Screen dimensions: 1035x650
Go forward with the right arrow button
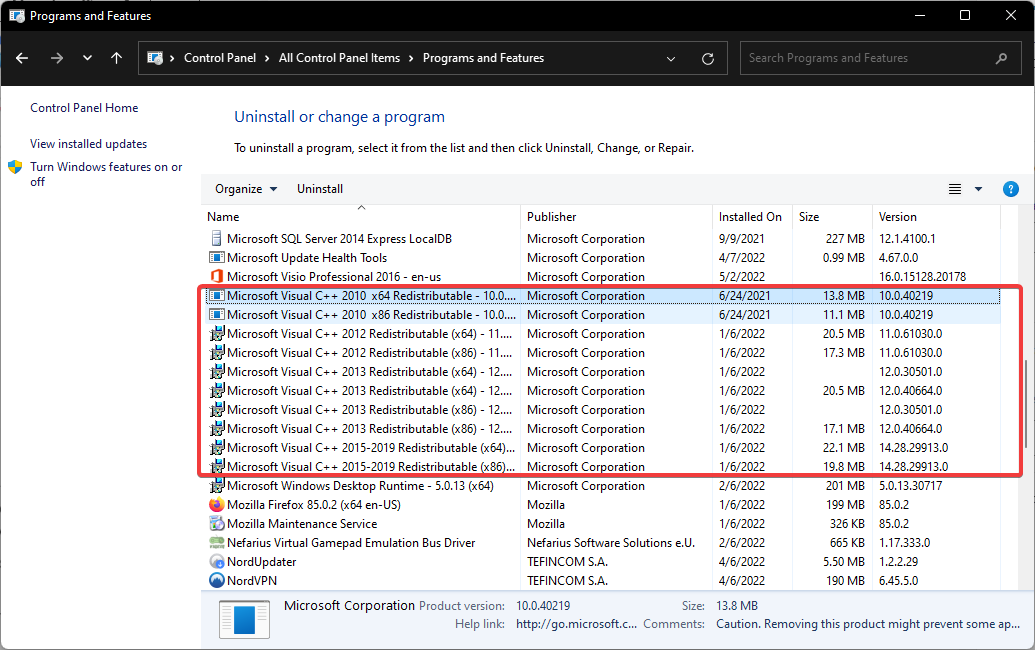pyautogui.click(x=57, y=58)
